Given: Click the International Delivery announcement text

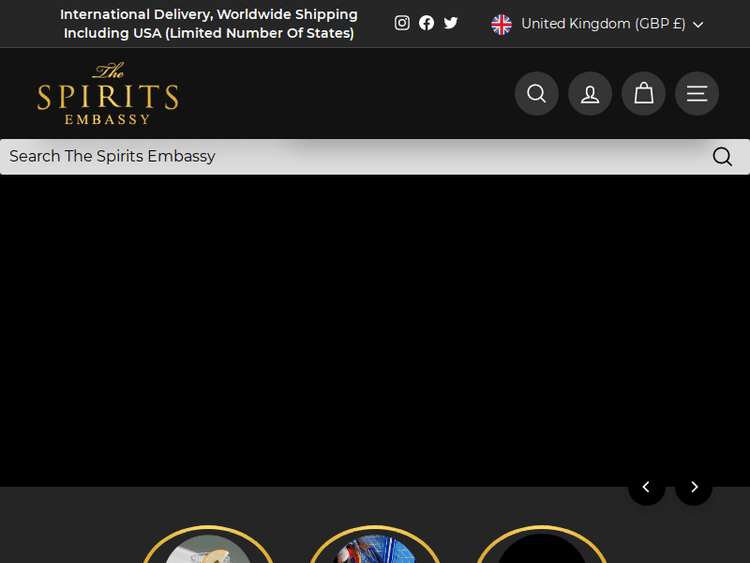Looking at the screenshot, I should [209, 24].
